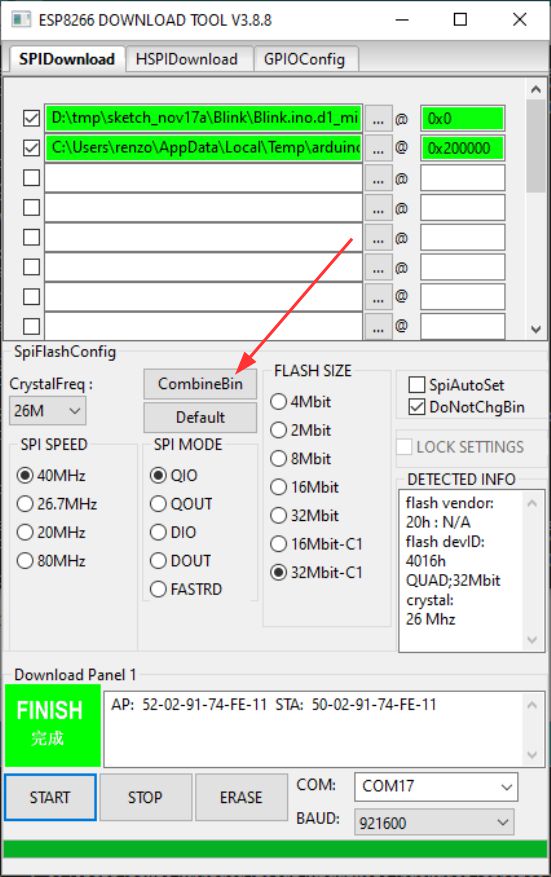The width and height of the screenshot is (551, 877).
Task: Select 26.7MHz SPI speed
Action: pyautogui.click(x=57, y=504)
